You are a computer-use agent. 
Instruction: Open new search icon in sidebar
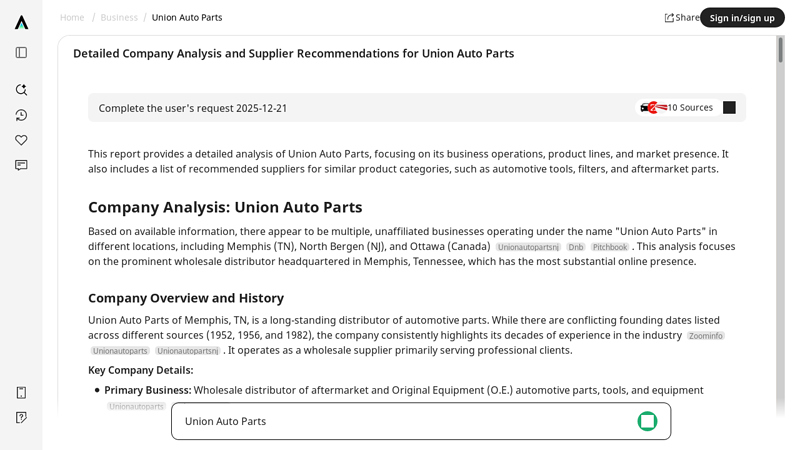[x=21, y=90]
